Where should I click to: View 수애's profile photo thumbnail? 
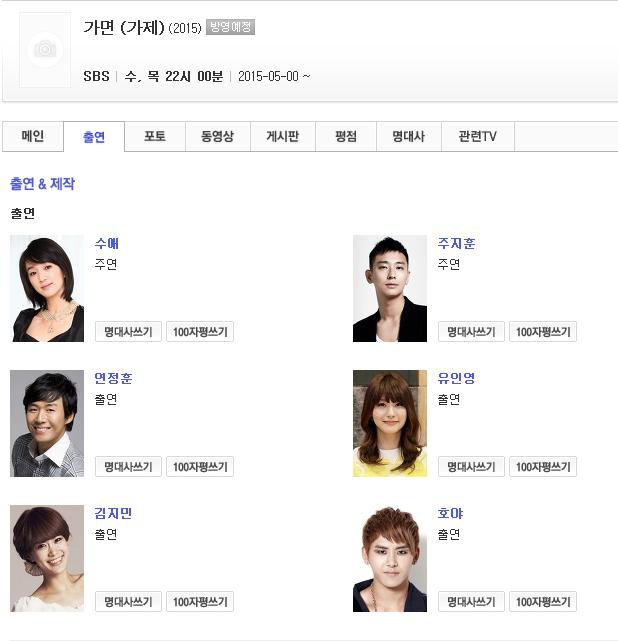coord(47,288)
